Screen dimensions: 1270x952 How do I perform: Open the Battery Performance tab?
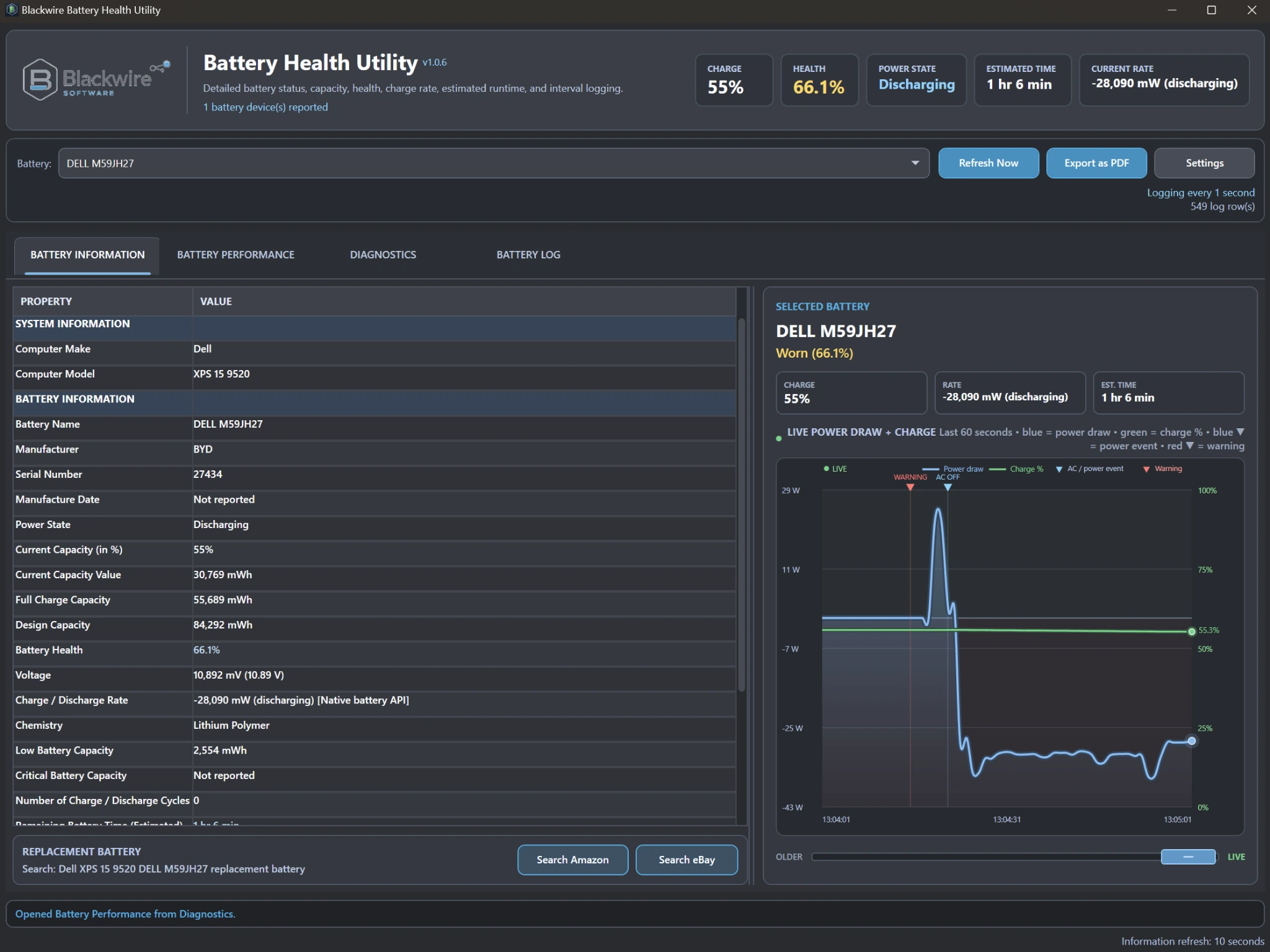[236, 255]
